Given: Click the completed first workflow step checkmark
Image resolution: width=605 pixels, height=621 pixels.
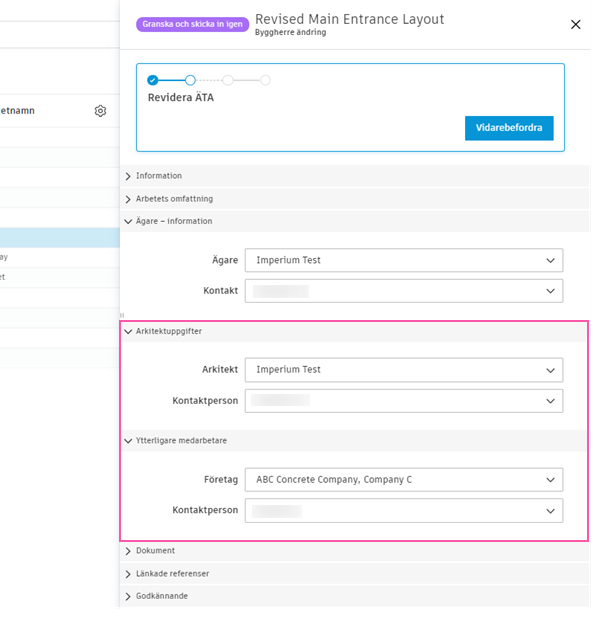Looking at the screenshot, I should 152,80.
